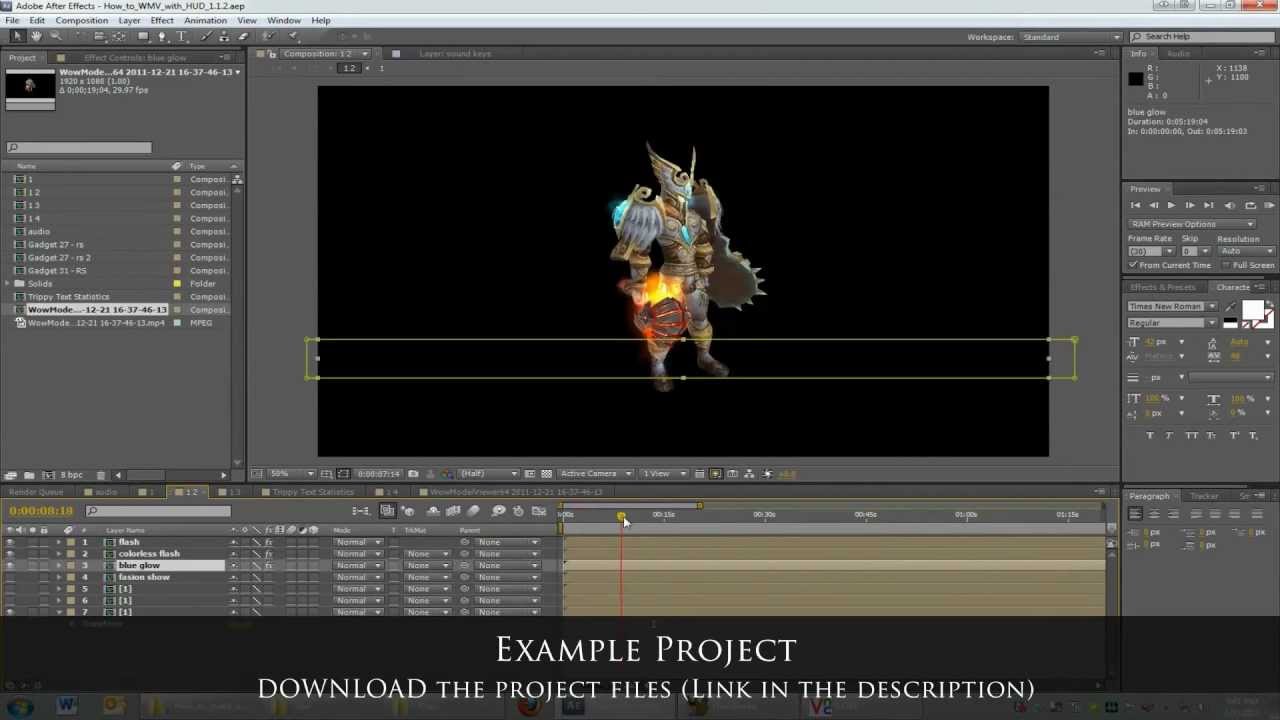The width and height of the screenshot is (1280, 720).
Task: Open the (Half) resolution dropdown
Action: click(489, 474)
